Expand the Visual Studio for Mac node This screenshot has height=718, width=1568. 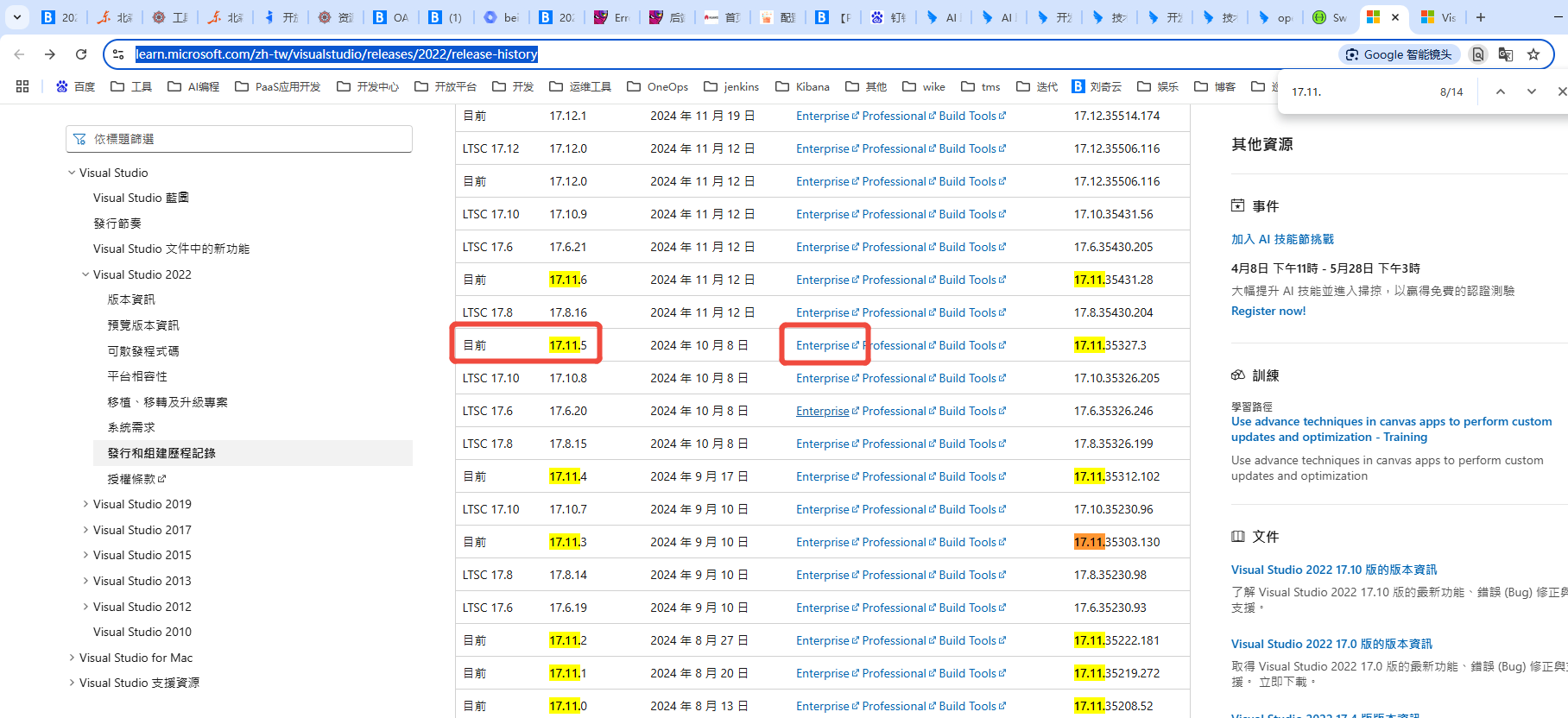click(72, 658)
